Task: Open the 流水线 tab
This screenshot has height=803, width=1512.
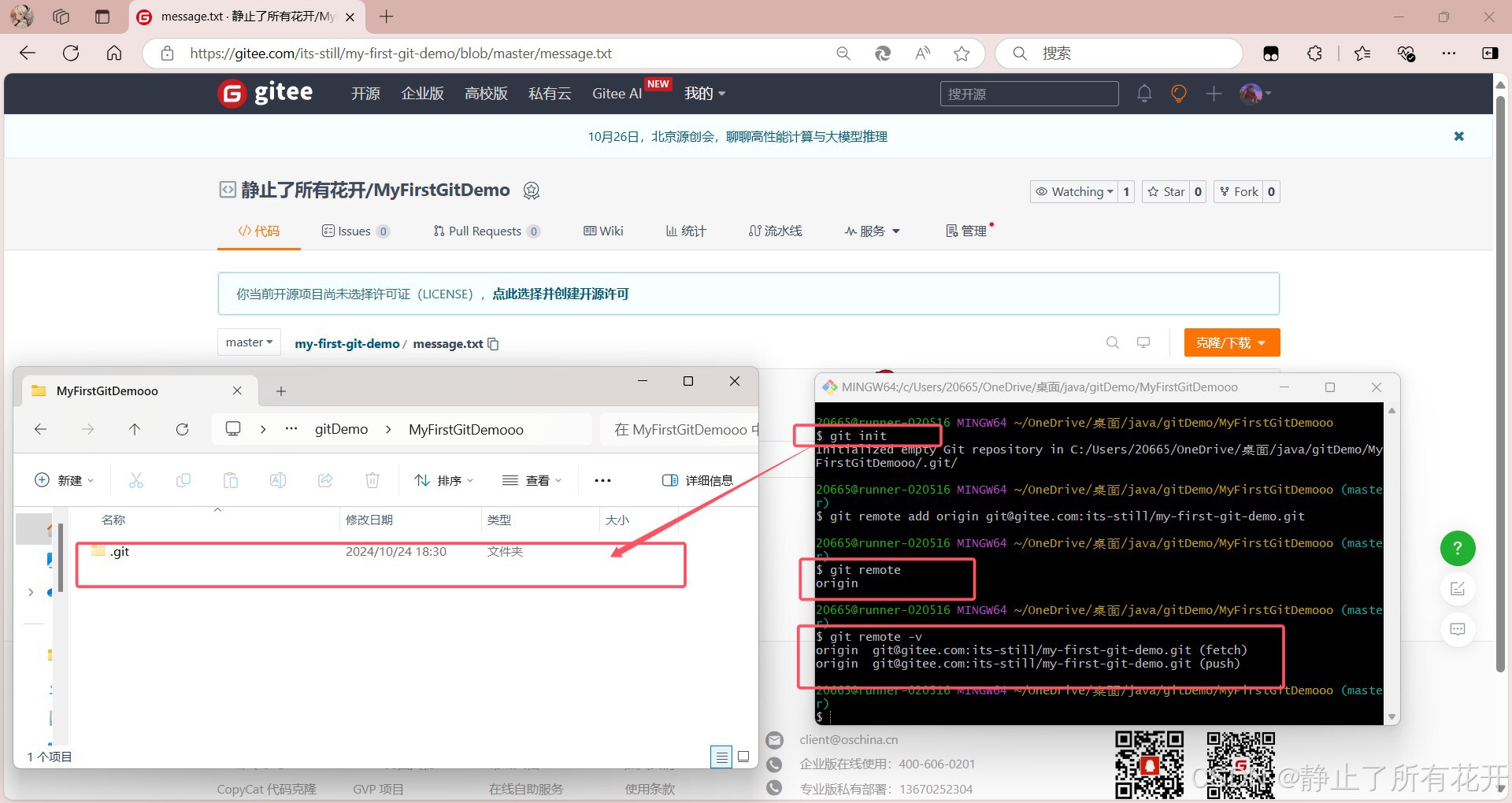Action: [x=776, y=231]
